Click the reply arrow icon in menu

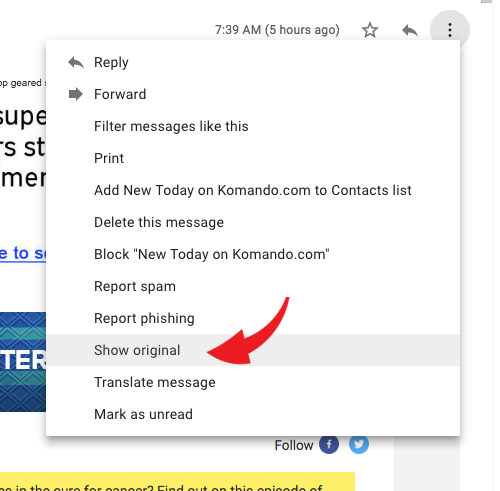[76, 62]
